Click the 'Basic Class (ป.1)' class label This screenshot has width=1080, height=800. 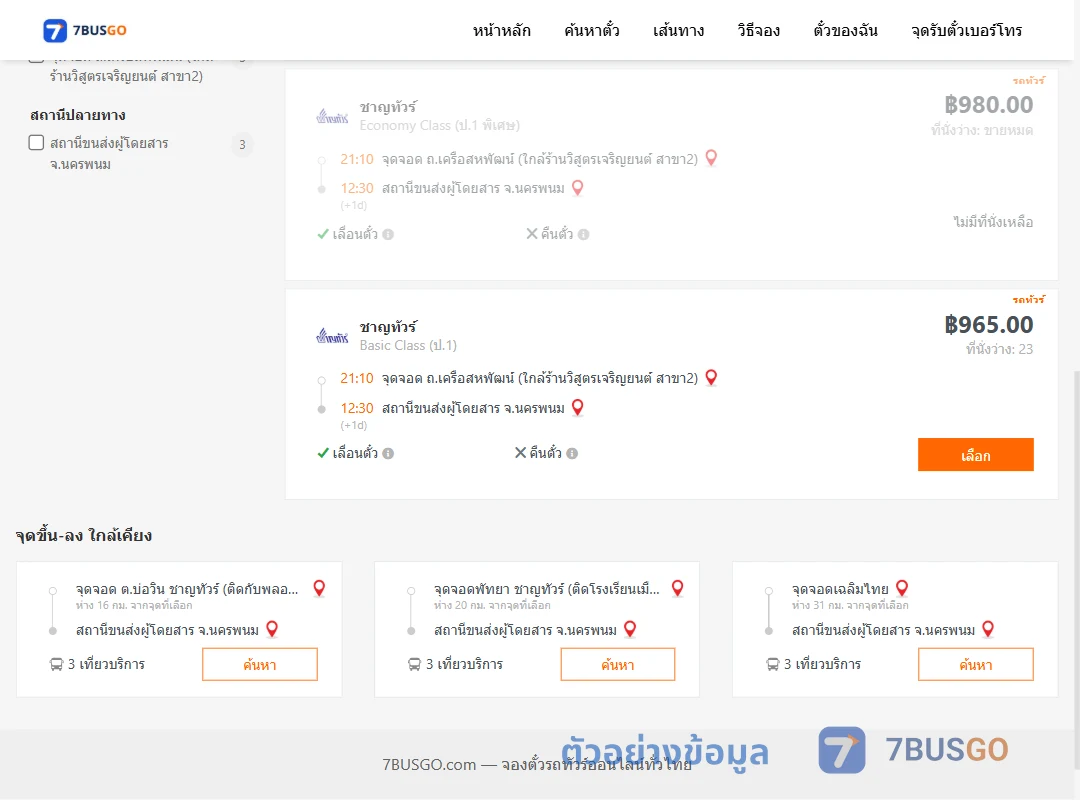408,345
